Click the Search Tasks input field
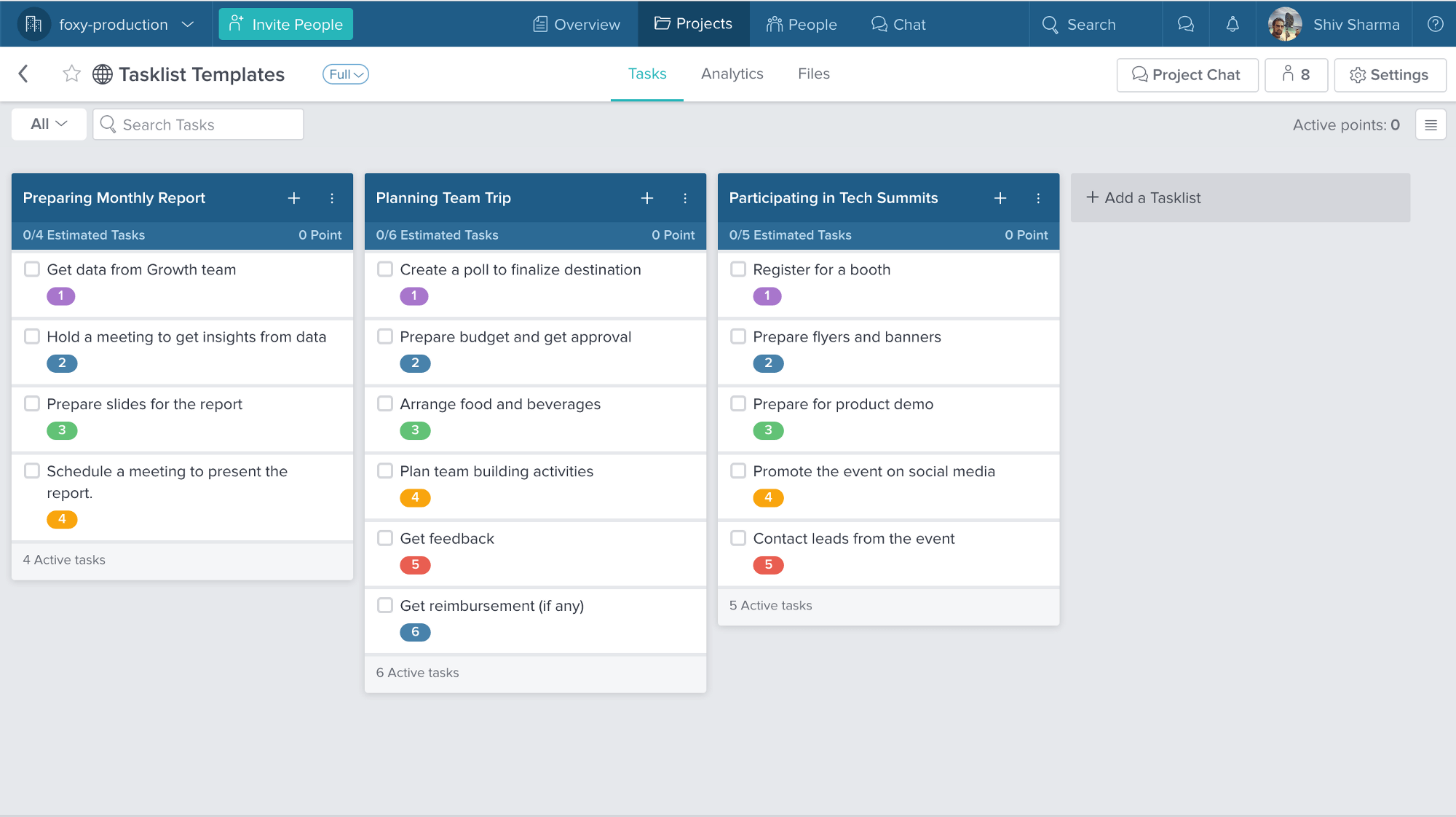1456x817 pixels. 199,124
